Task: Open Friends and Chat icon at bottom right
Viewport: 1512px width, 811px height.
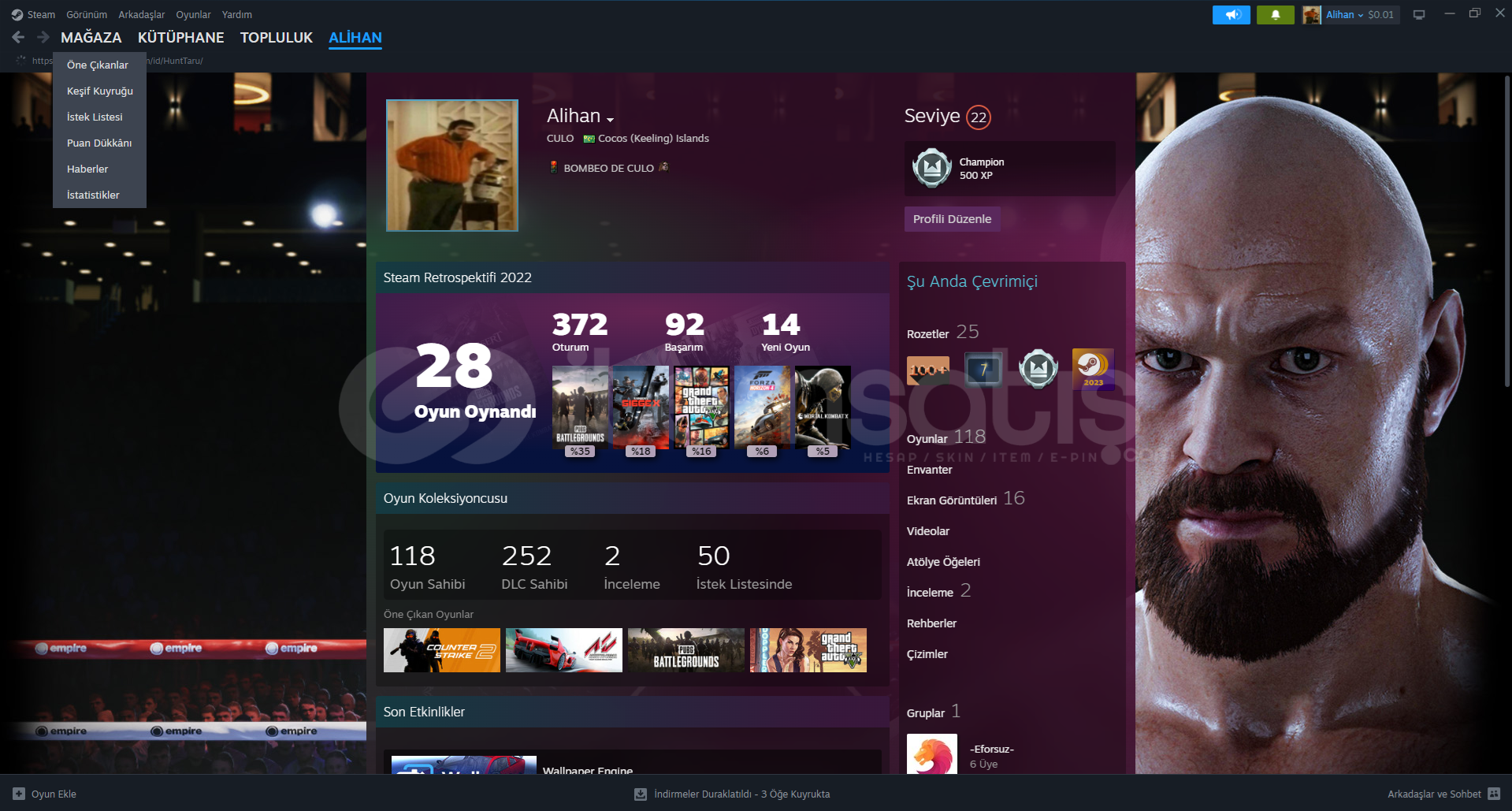Action: click(x=1494, y=794)
